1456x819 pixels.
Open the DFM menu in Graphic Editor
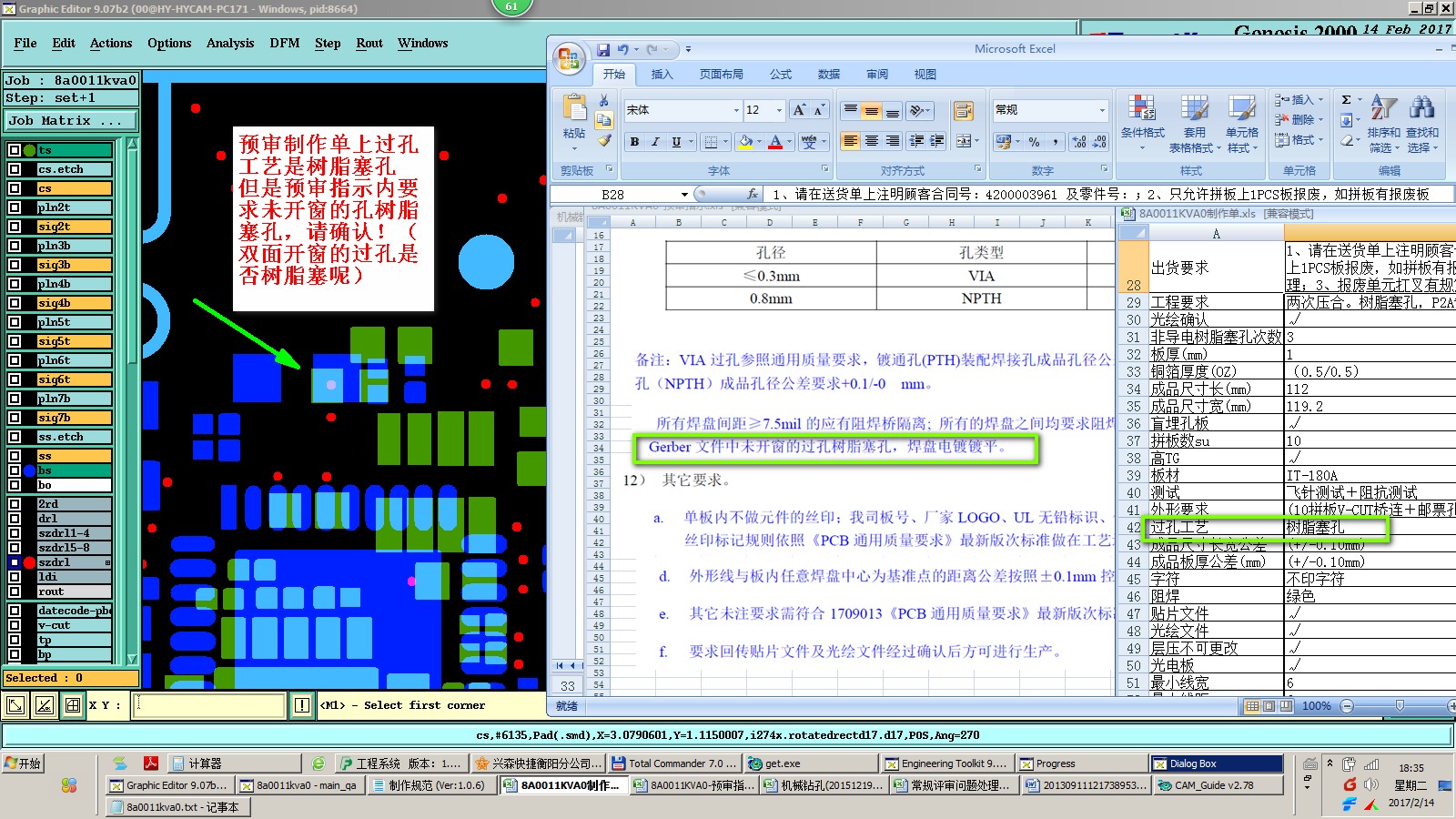[x=285, y=43]
